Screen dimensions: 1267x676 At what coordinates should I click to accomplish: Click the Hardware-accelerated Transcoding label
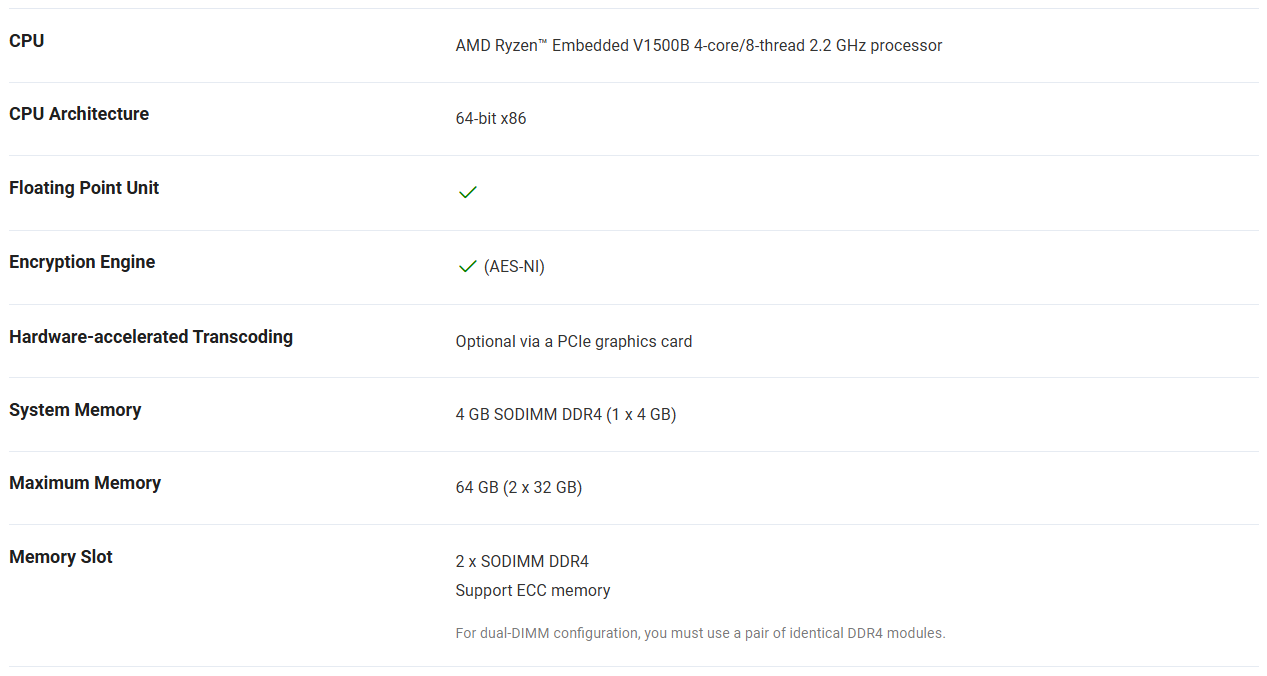151,337
